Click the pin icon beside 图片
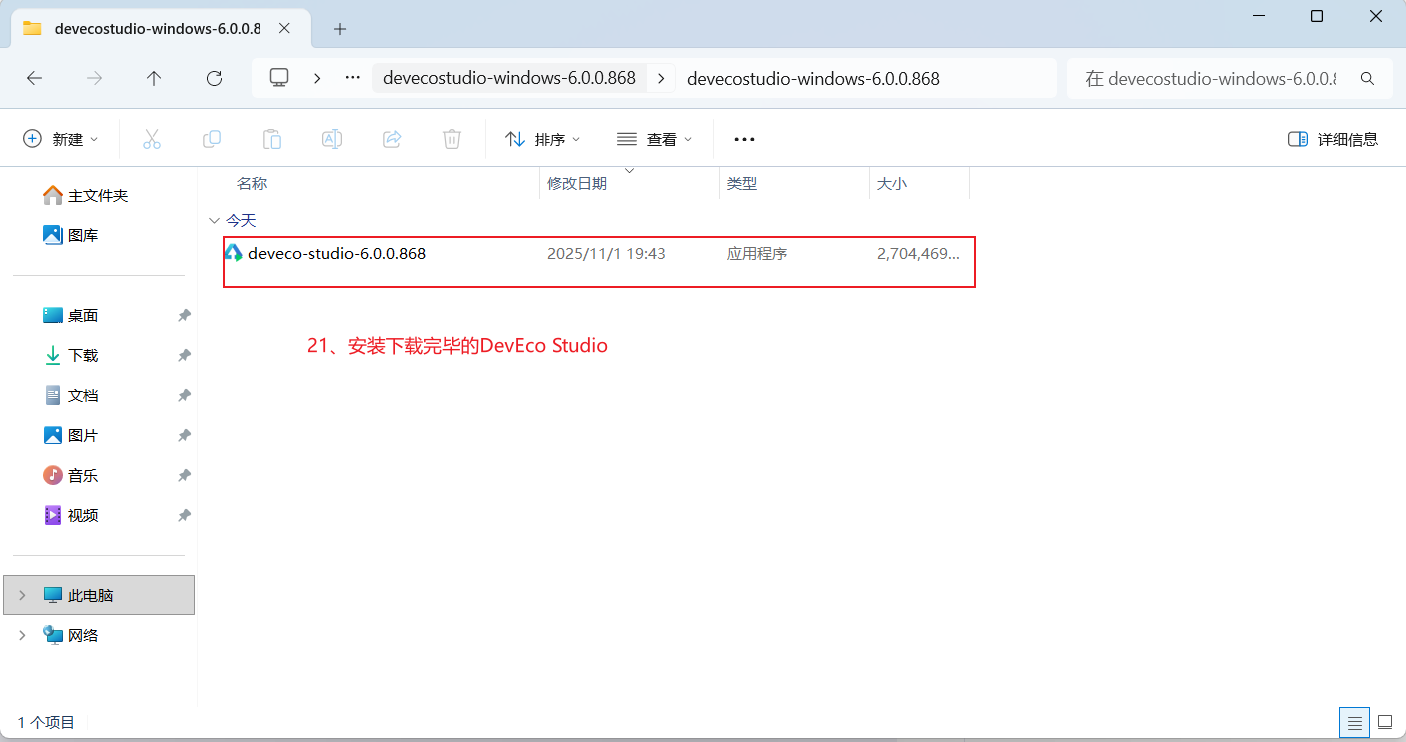Viewport: 1406px width, 742px height. coord(184,435)
